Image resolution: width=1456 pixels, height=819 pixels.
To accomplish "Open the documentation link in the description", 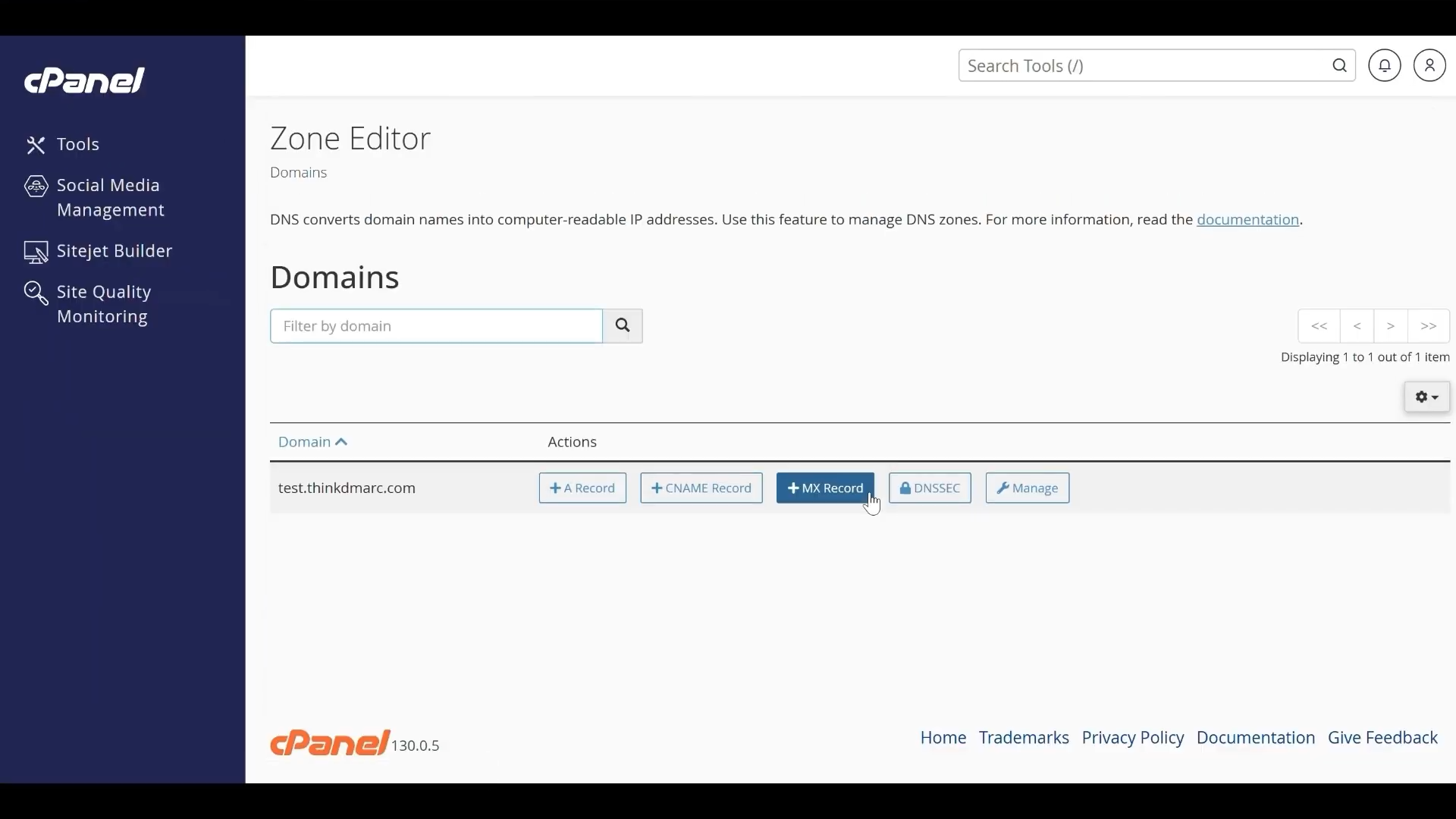I will [x=1249, y=220].
